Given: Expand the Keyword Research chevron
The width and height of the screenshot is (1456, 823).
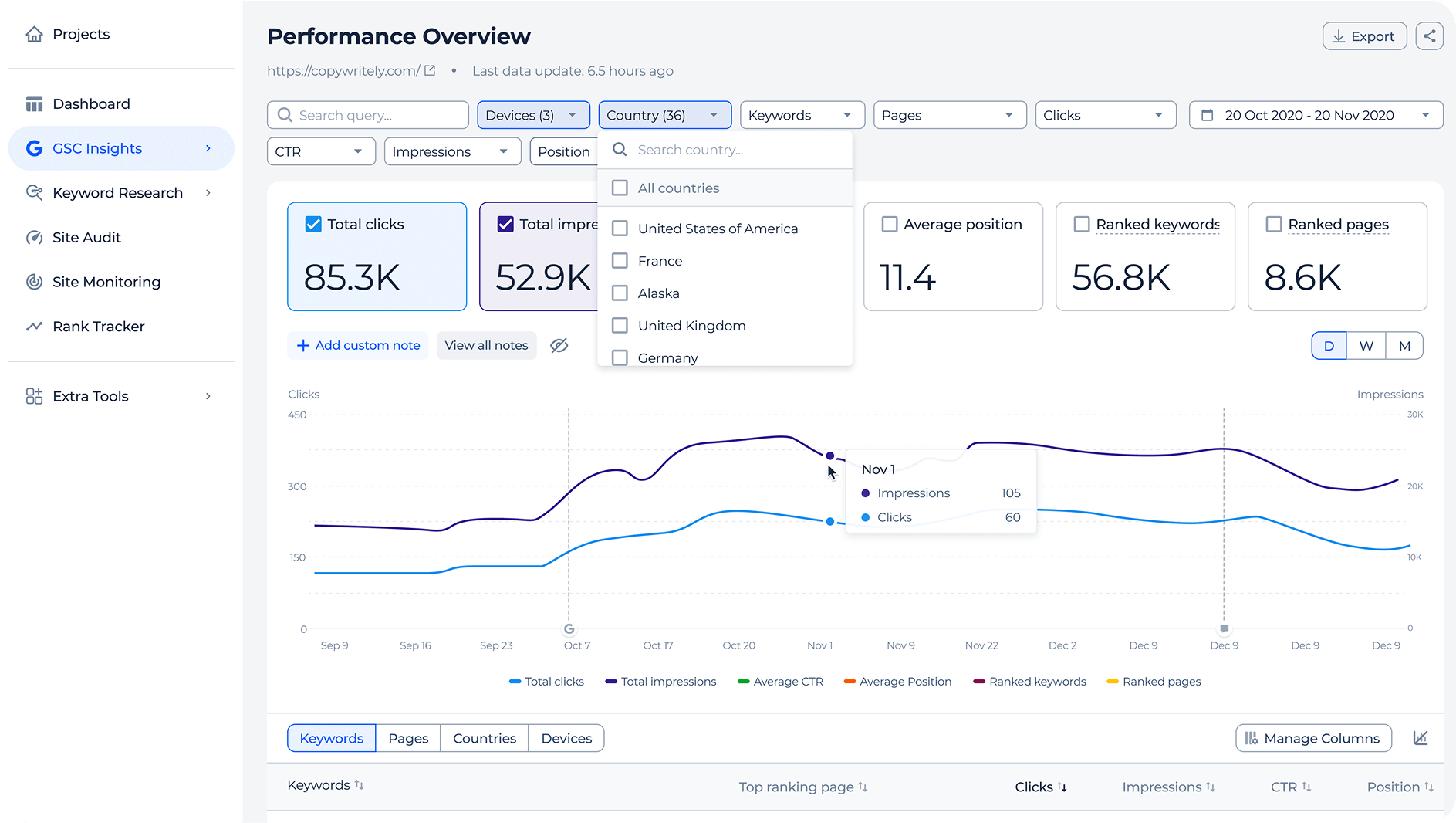Looking at the screenshot, I should point(208,193).
